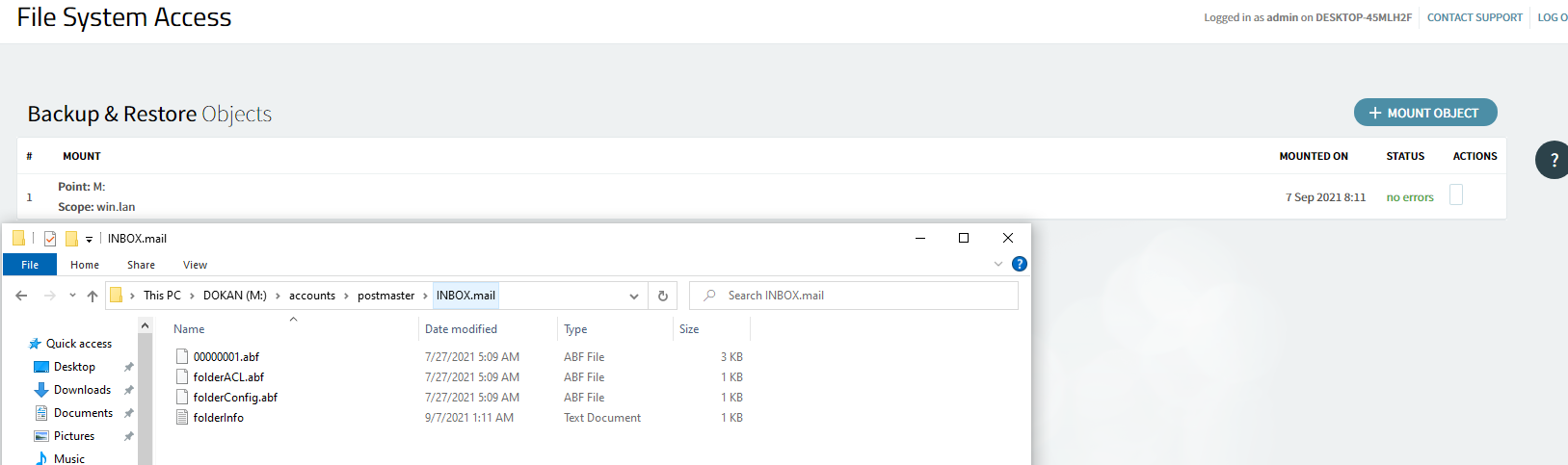Open Documents in the navigation pane

(x=83, y=413)
